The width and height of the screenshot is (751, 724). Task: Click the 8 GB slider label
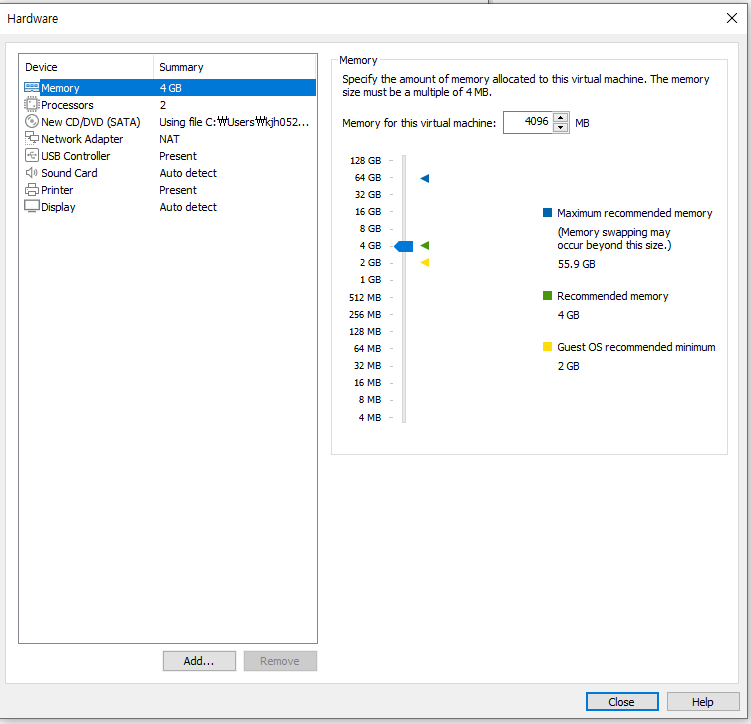click(370, 228)
